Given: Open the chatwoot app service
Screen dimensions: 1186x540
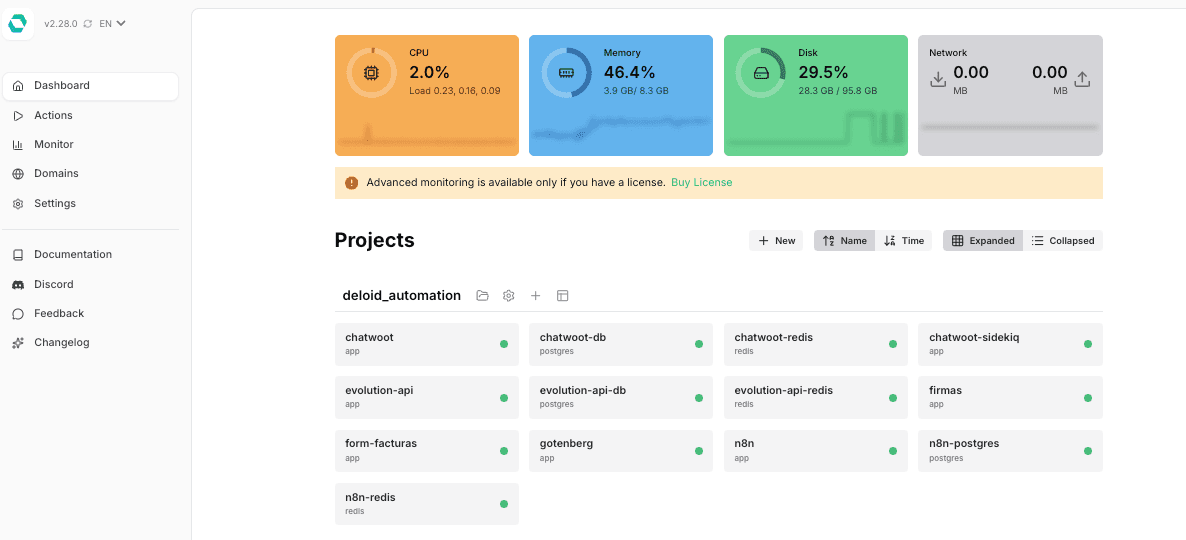Looking at the screenshot, I should 427,344.
